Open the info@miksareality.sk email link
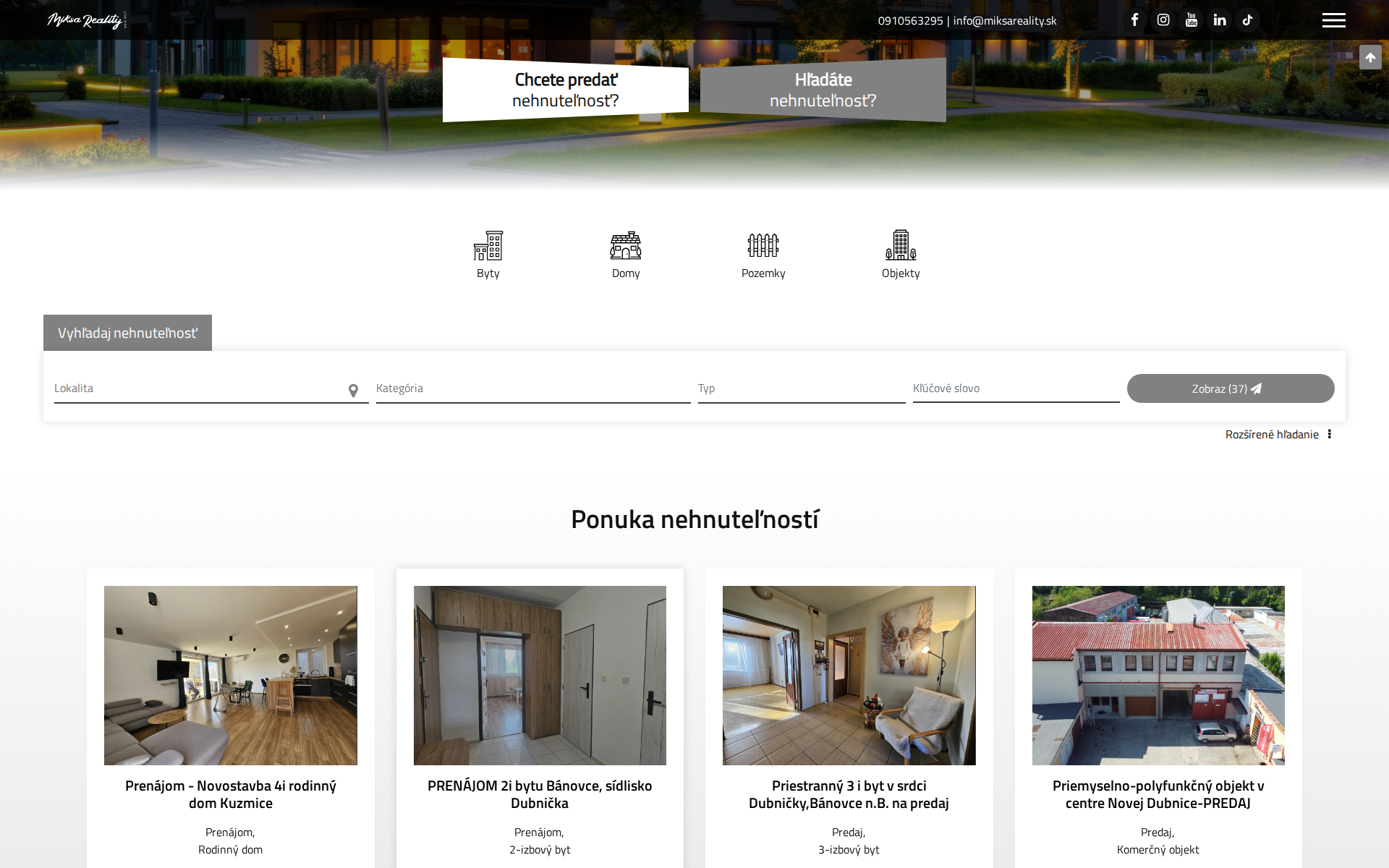Viewport: 1389px width, 868px height. coord(1004,20)
